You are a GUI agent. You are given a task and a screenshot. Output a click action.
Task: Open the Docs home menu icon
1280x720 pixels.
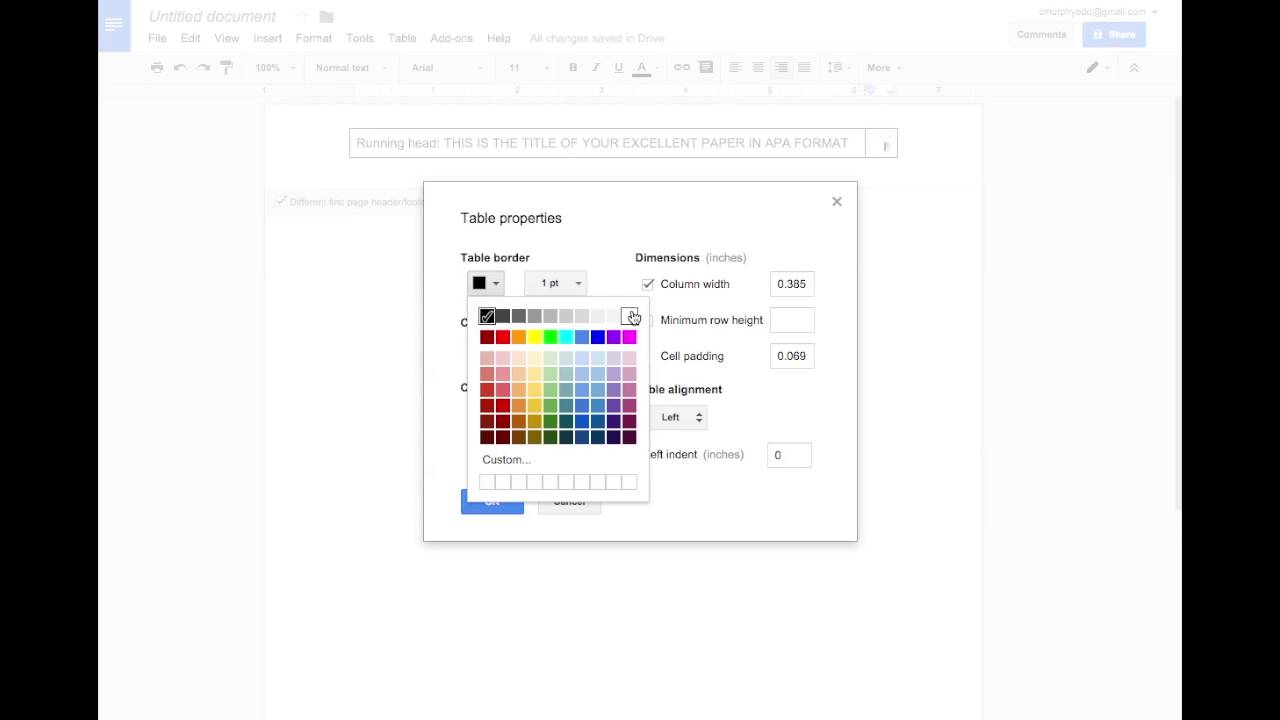click(x=114, y=25)
